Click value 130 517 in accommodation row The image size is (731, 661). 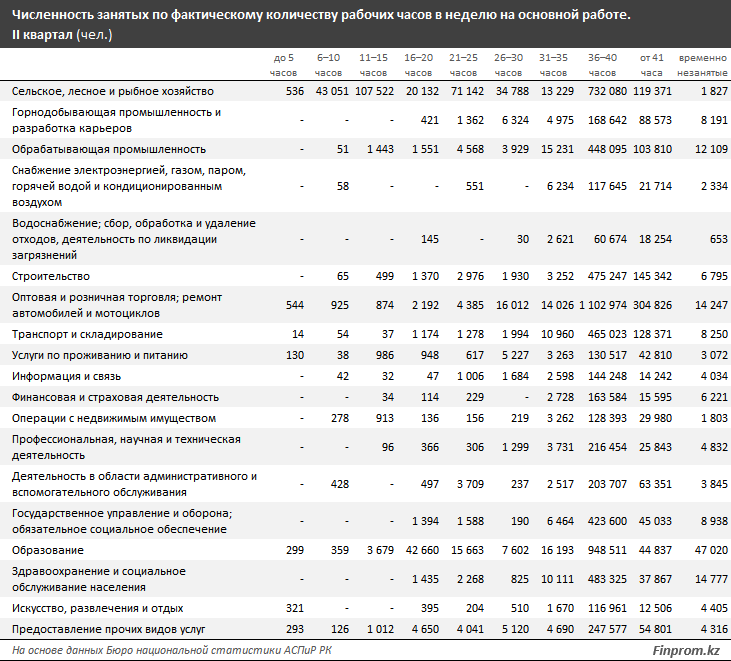click(607, 355)
